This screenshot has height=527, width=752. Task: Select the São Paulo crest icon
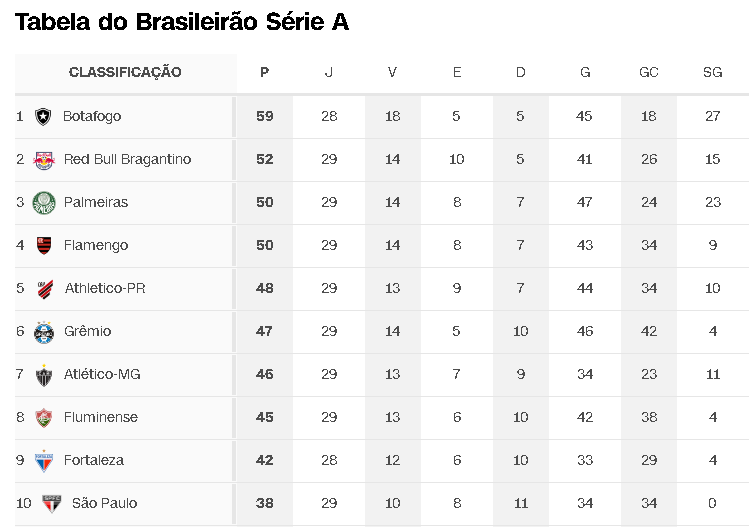pos(51,504)
